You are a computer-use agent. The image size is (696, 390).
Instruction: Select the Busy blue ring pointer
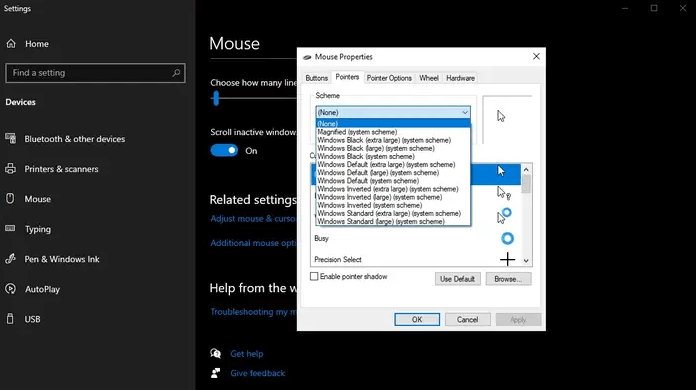(507, 238)
